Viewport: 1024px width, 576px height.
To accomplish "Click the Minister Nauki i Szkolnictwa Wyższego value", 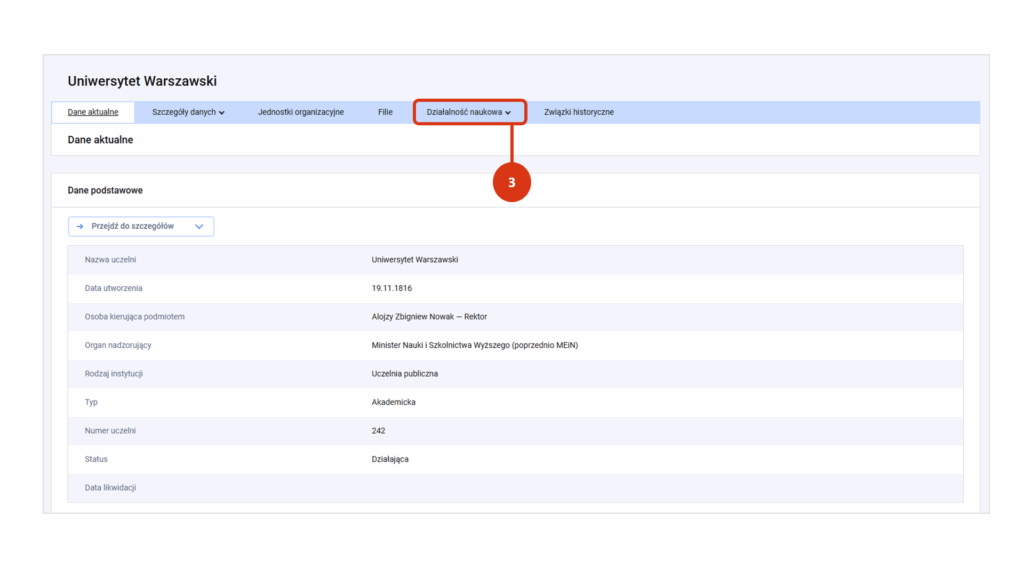I will pyautogui.click(x=474, y=345).
